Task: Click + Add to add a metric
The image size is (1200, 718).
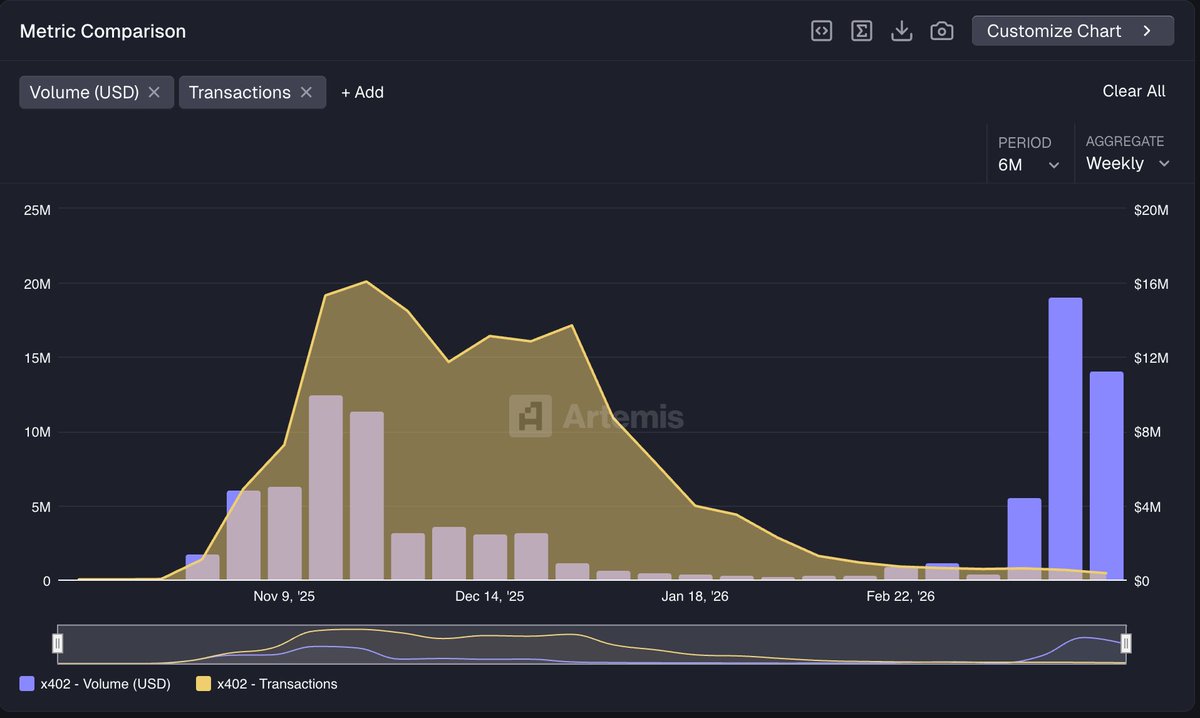Action: [362, 92]
